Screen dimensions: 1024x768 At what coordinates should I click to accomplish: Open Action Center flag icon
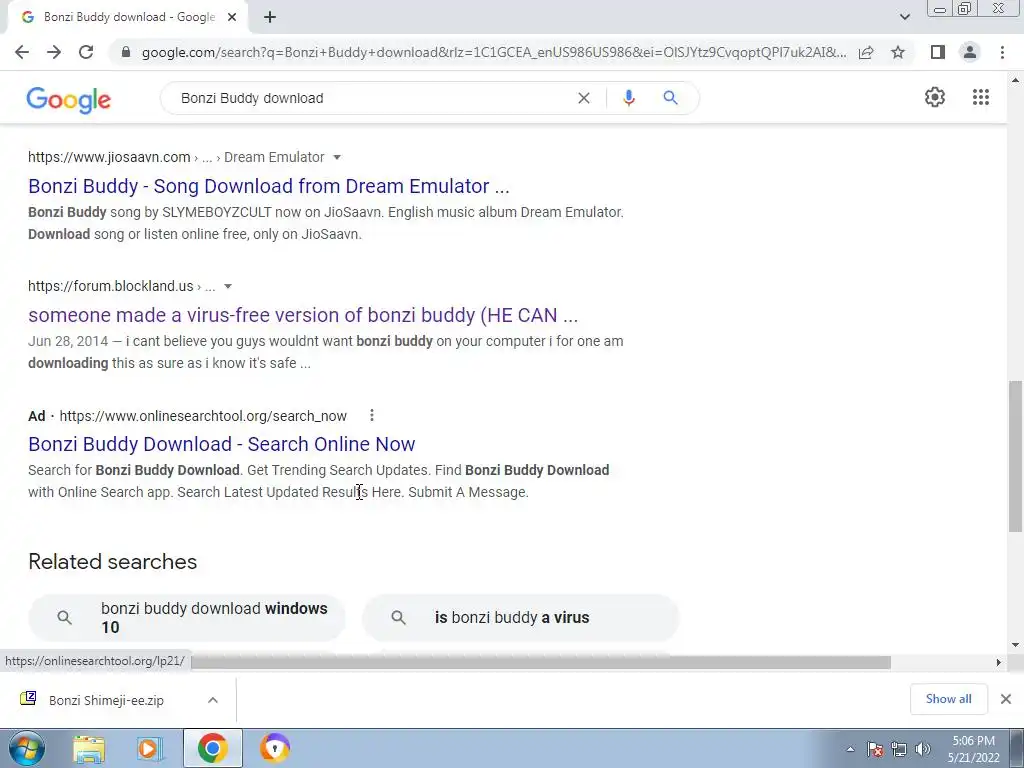(x=875, y=750)
